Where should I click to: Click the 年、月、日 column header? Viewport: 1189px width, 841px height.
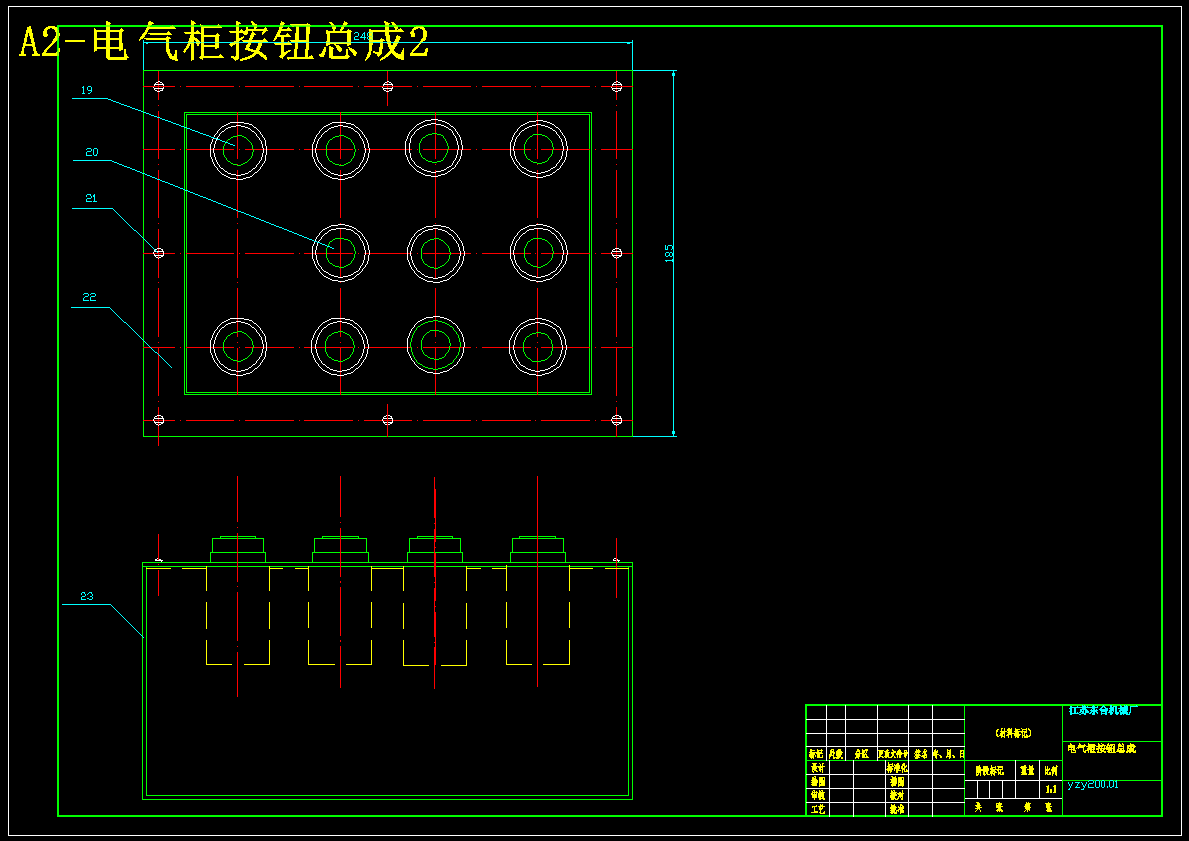948,755
